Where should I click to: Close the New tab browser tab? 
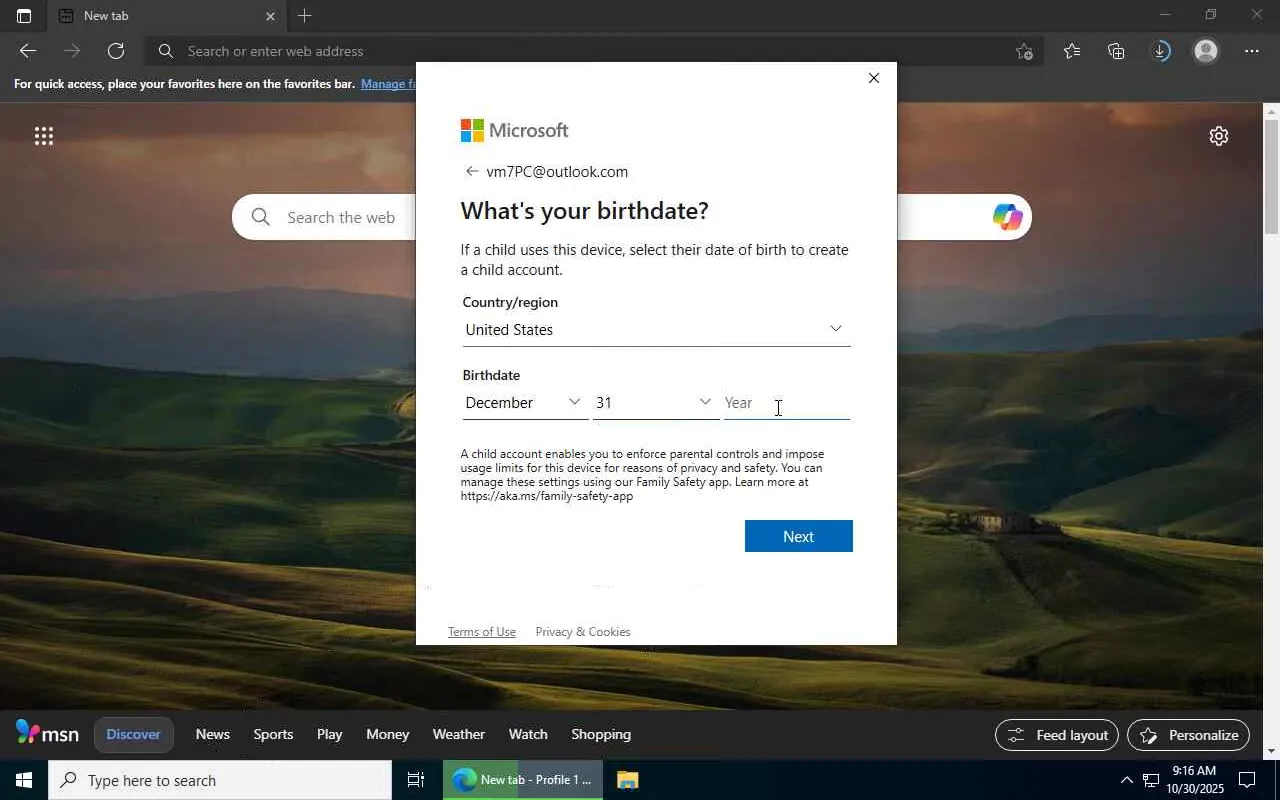pos(270,16)
